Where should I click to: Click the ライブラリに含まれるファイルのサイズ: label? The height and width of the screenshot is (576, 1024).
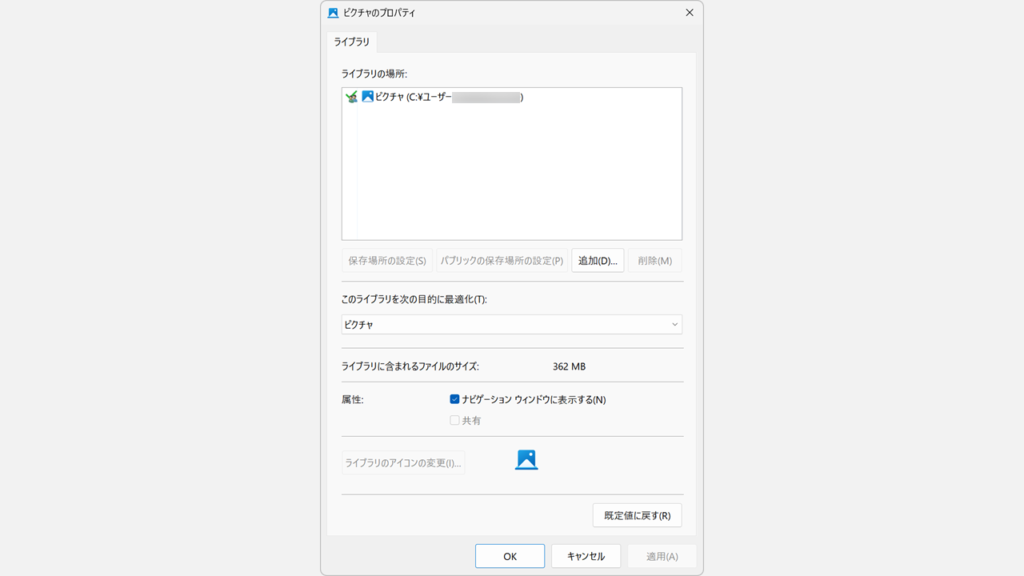coord(410,366)
